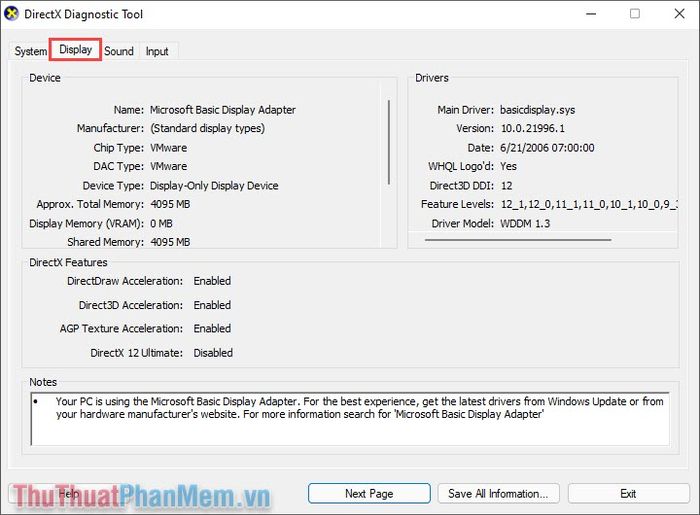This screenshot has width=700, height=515.
Task: Click DirectX 12 Ultimate 'Disabled' value
Action: click(213, 353)
